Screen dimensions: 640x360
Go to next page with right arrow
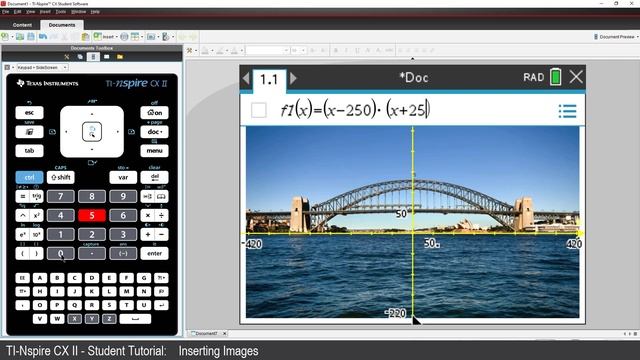click(x=293, y=78)
